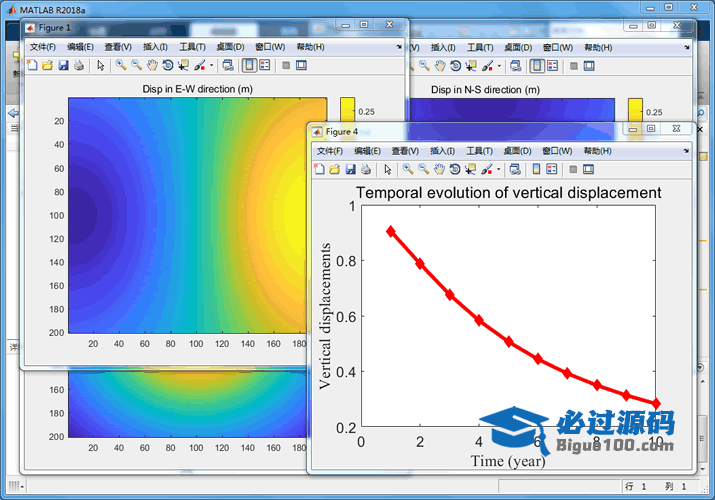Open 窗口(W) menu in Figure 4
This screenshot has width=715, height=500.
pyautogui.click(x=557, y=151)
